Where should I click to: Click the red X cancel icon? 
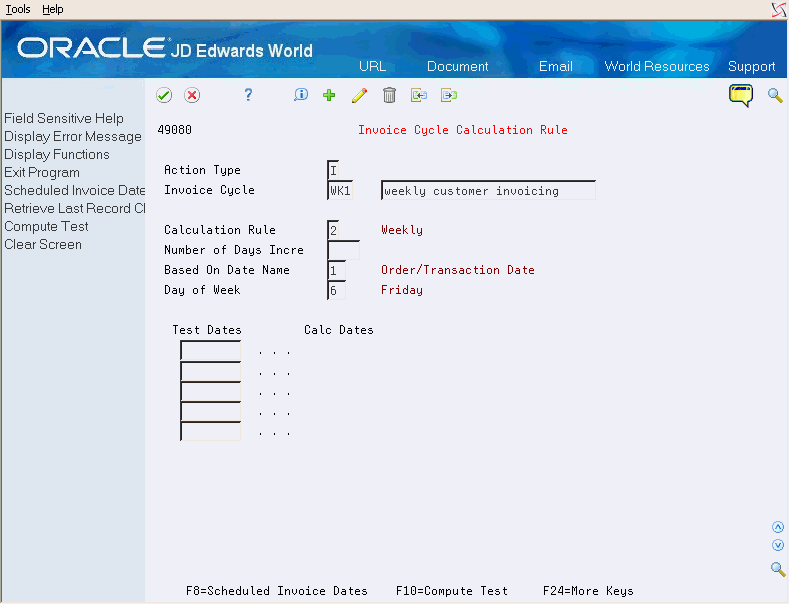click(x=192, y=95)
